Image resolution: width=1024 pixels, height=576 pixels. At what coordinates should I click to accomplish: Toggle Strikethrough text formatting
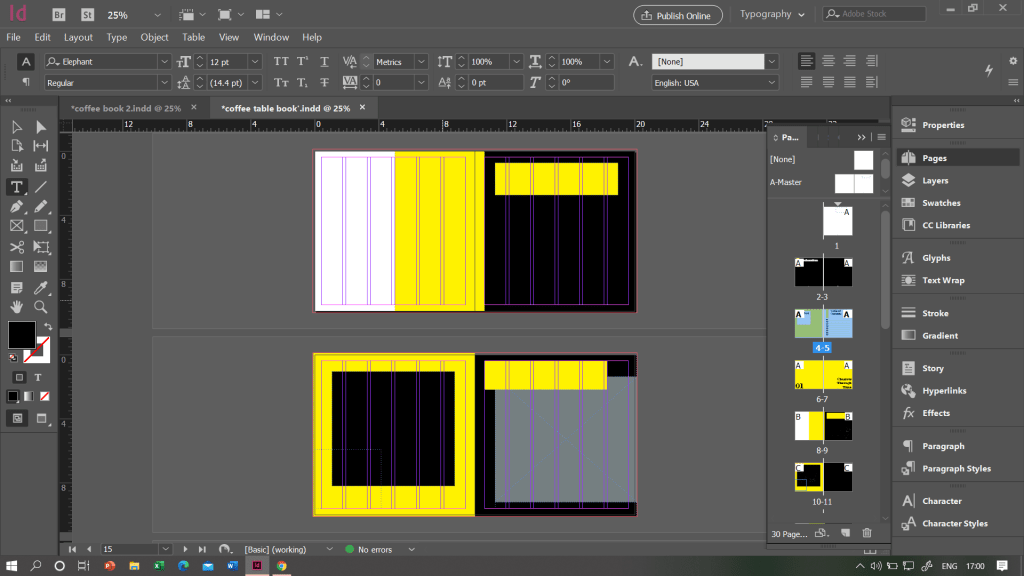tap(324, 83)
